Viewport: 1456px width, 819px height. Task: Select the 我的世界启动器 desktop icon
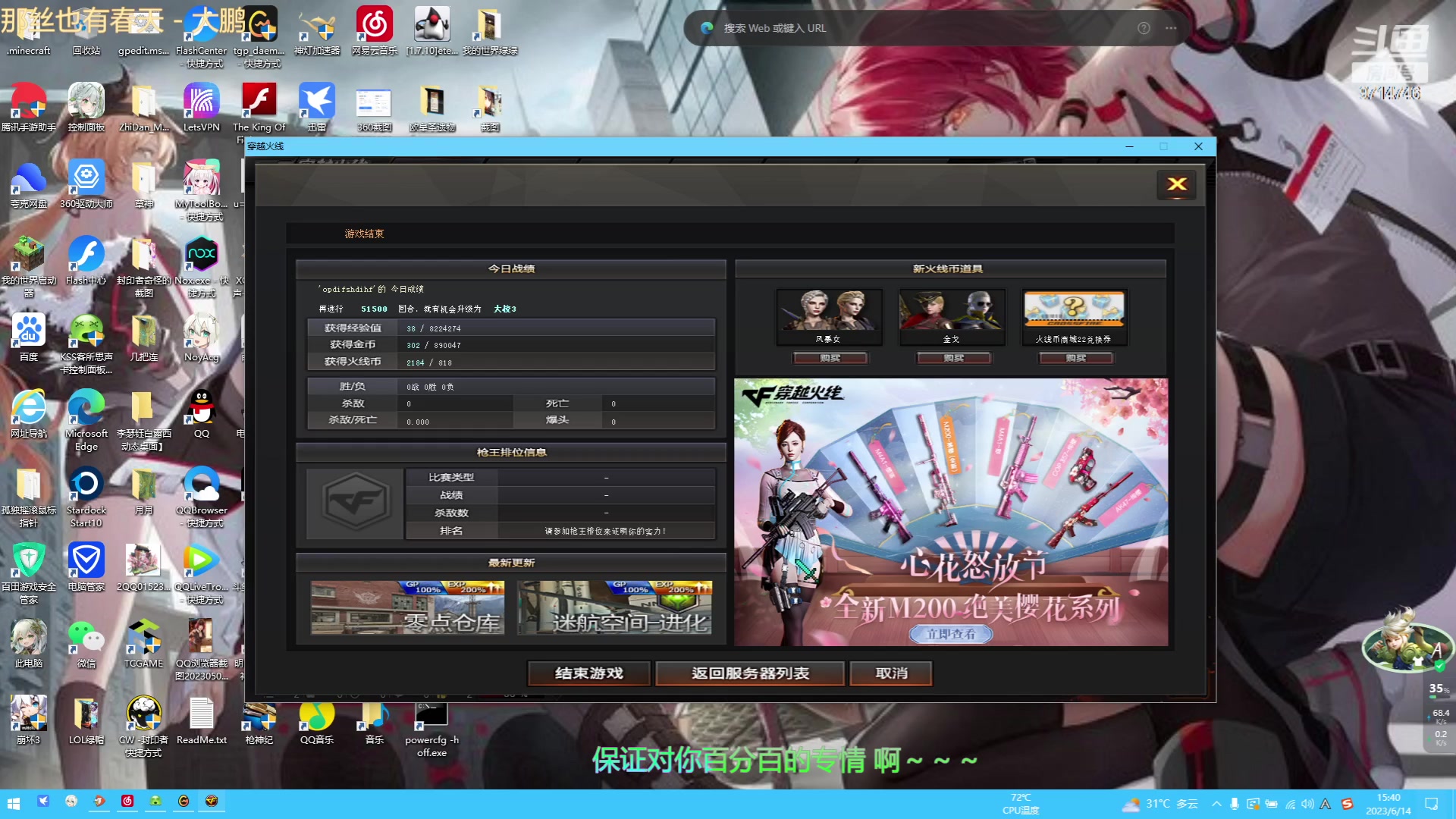(x=29, y=267)
